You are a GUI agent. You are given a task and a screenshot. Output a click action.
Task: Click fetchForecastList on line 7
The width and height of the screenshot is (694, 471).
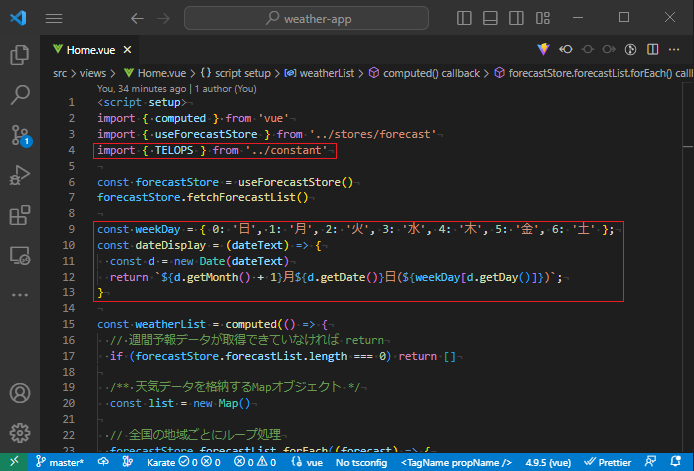pos(241,197)
